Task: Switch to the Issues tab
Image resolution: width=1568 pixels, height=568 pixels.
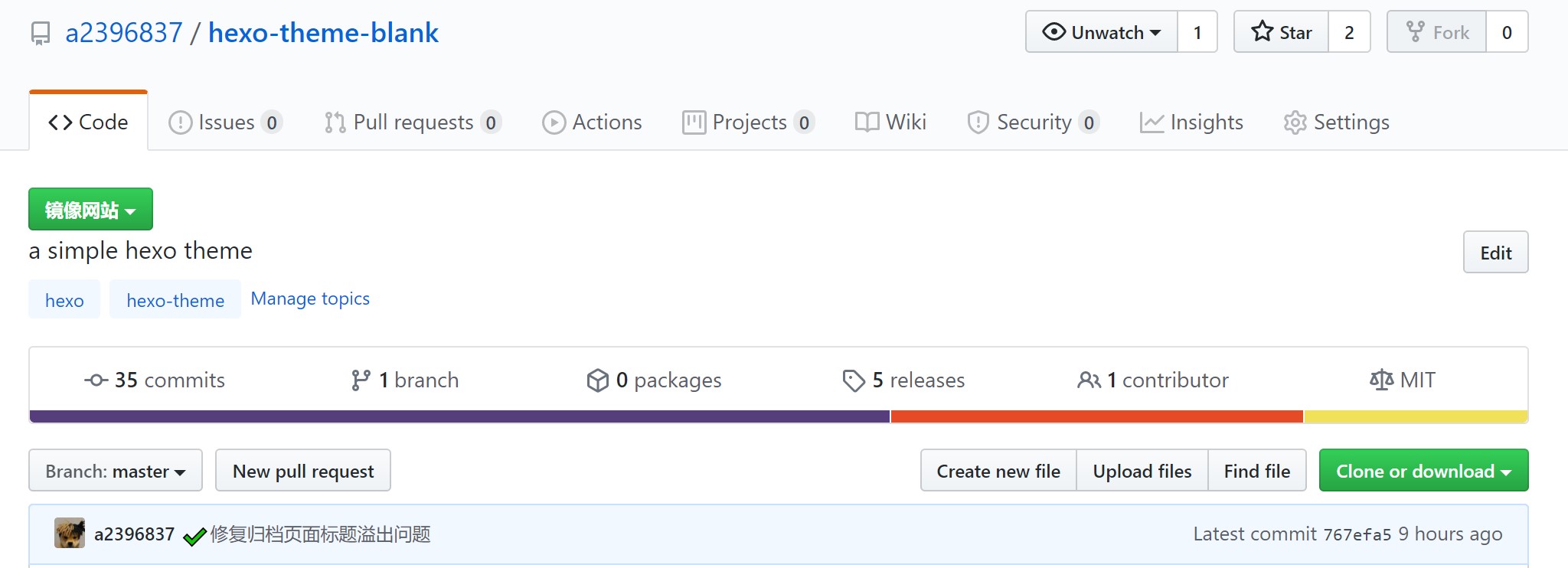Action: click(x=225, y=122)
